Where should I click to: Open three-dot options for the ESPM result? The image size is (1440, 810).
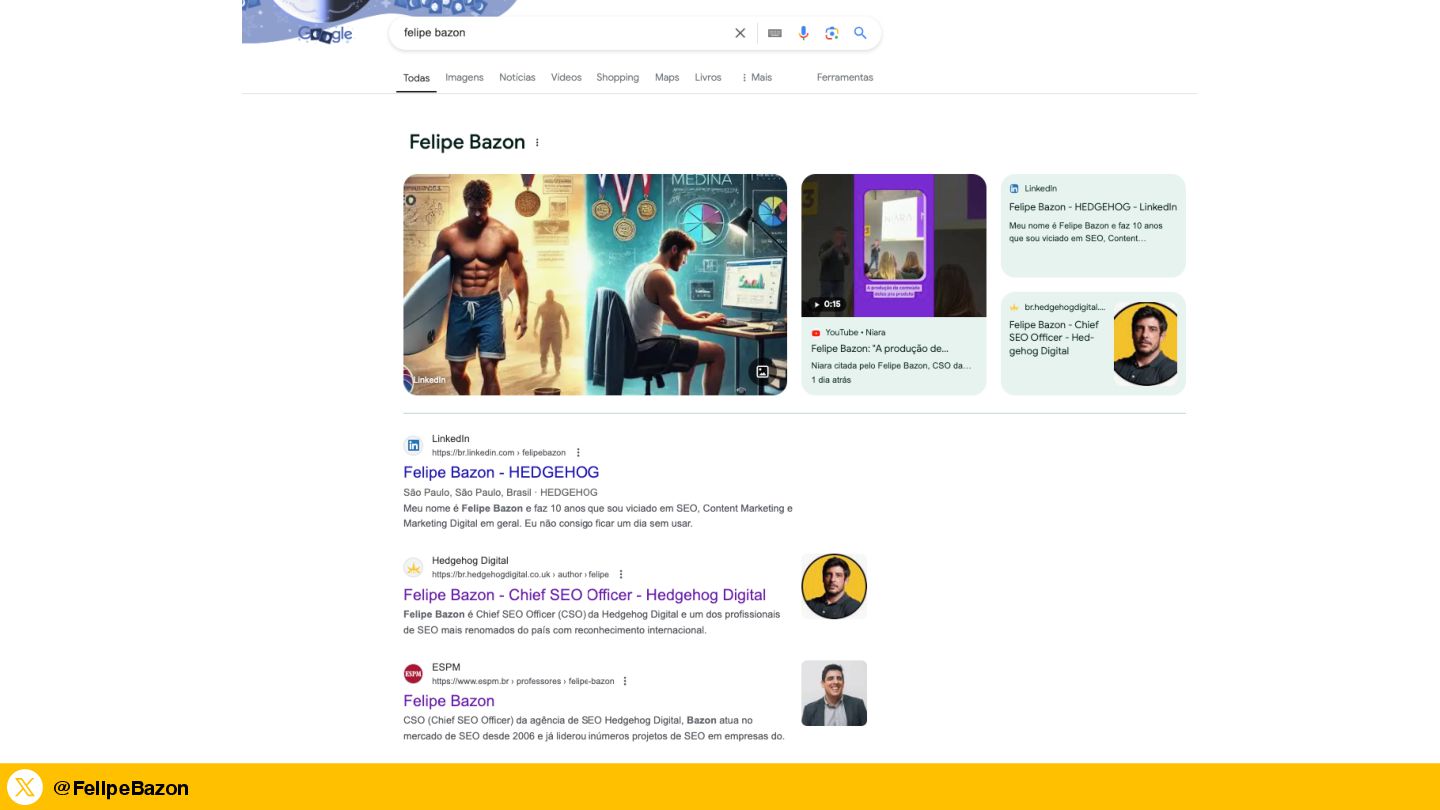point(625,681)
